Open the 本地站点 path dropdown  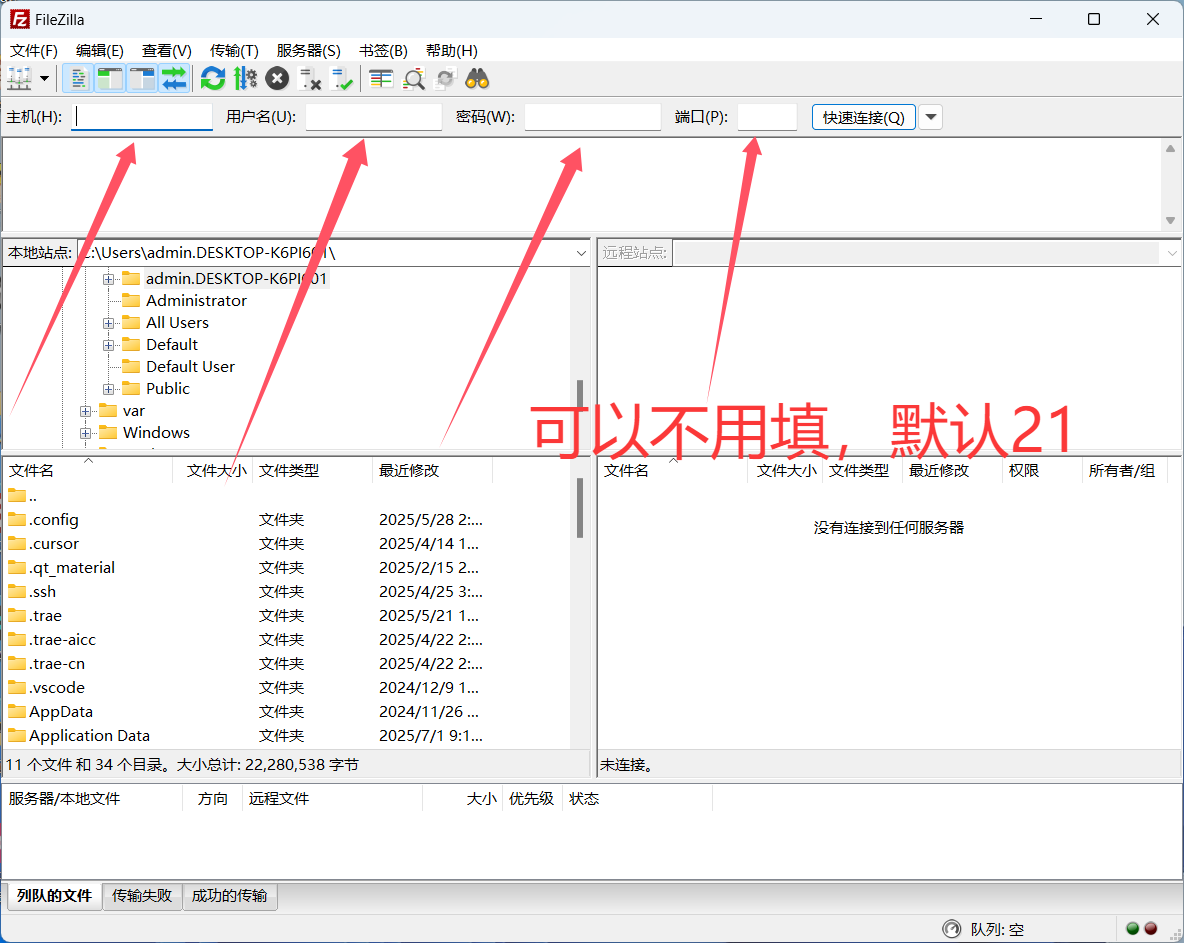[x=581, y=253]
